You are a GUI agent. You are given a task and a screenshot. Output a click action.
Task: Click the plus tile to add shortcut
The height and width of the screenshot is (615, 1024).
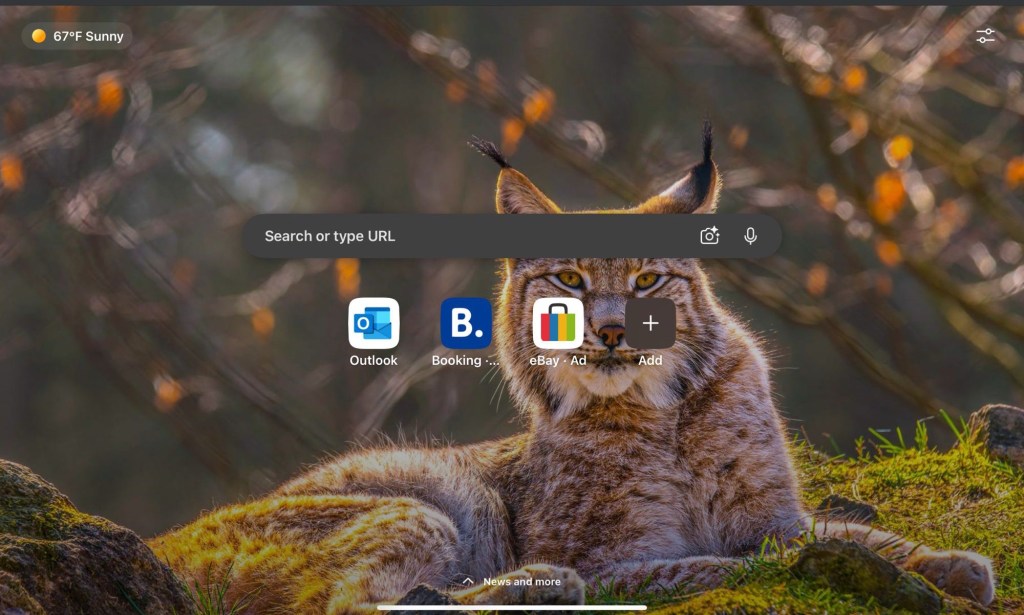(650, 323)
